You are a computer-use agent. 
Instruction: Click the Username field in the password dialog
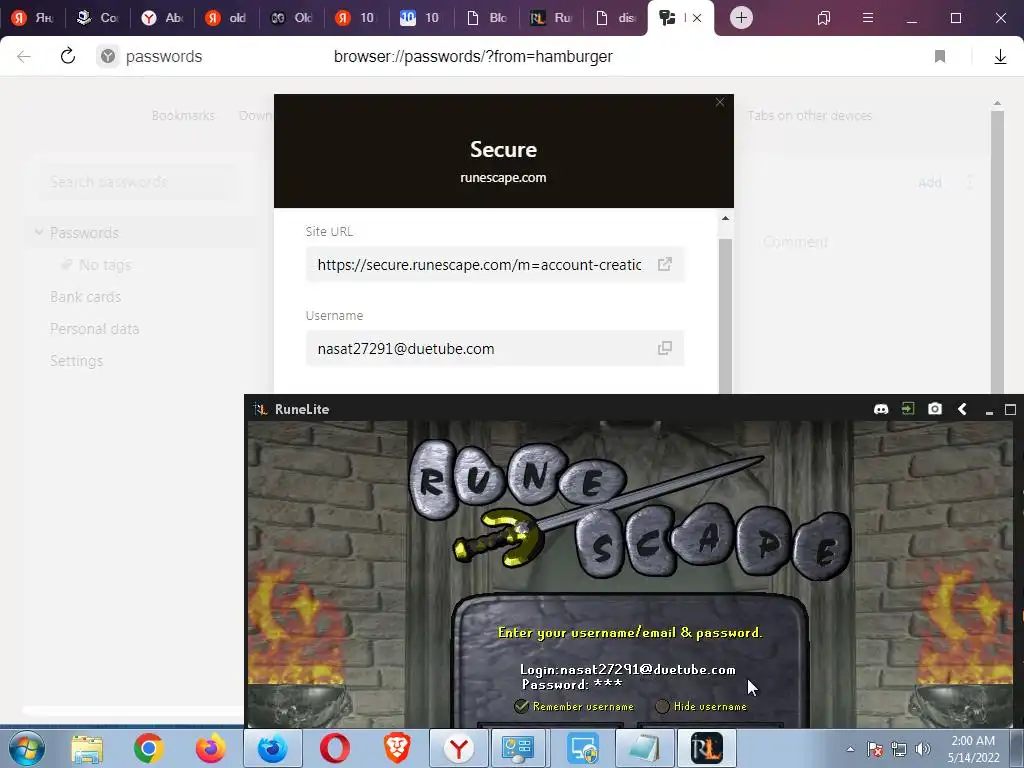[494, 348]
